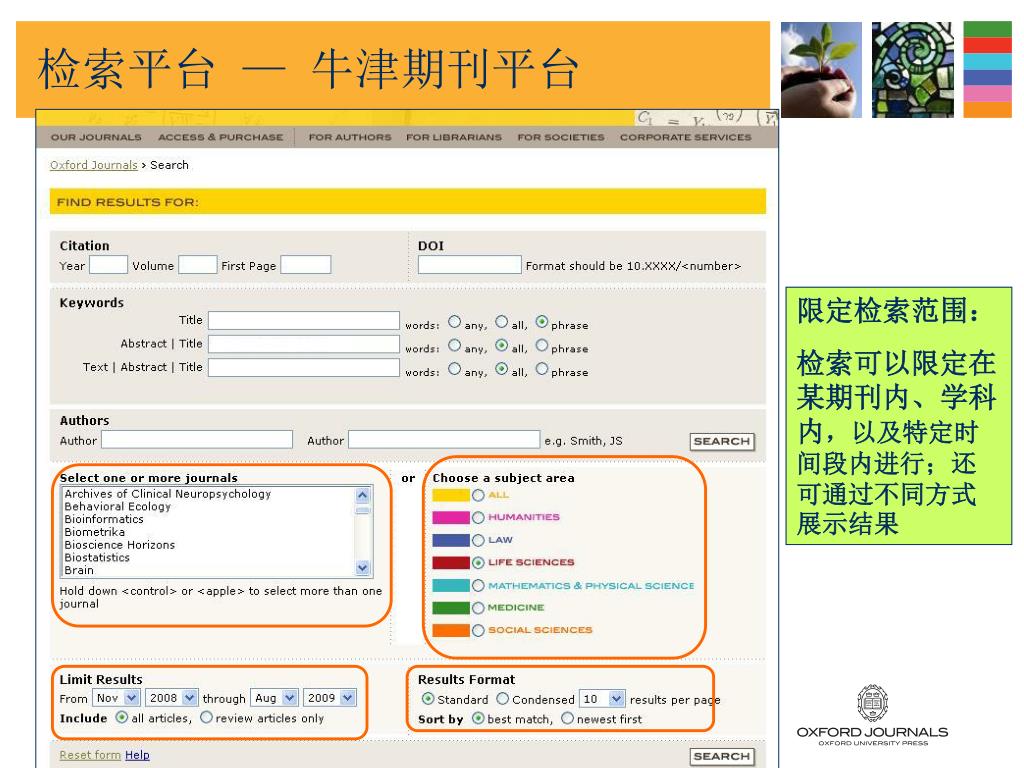Go to FOR AUTHORS section
Screen dimensions: 1024x768
[350, 137]
